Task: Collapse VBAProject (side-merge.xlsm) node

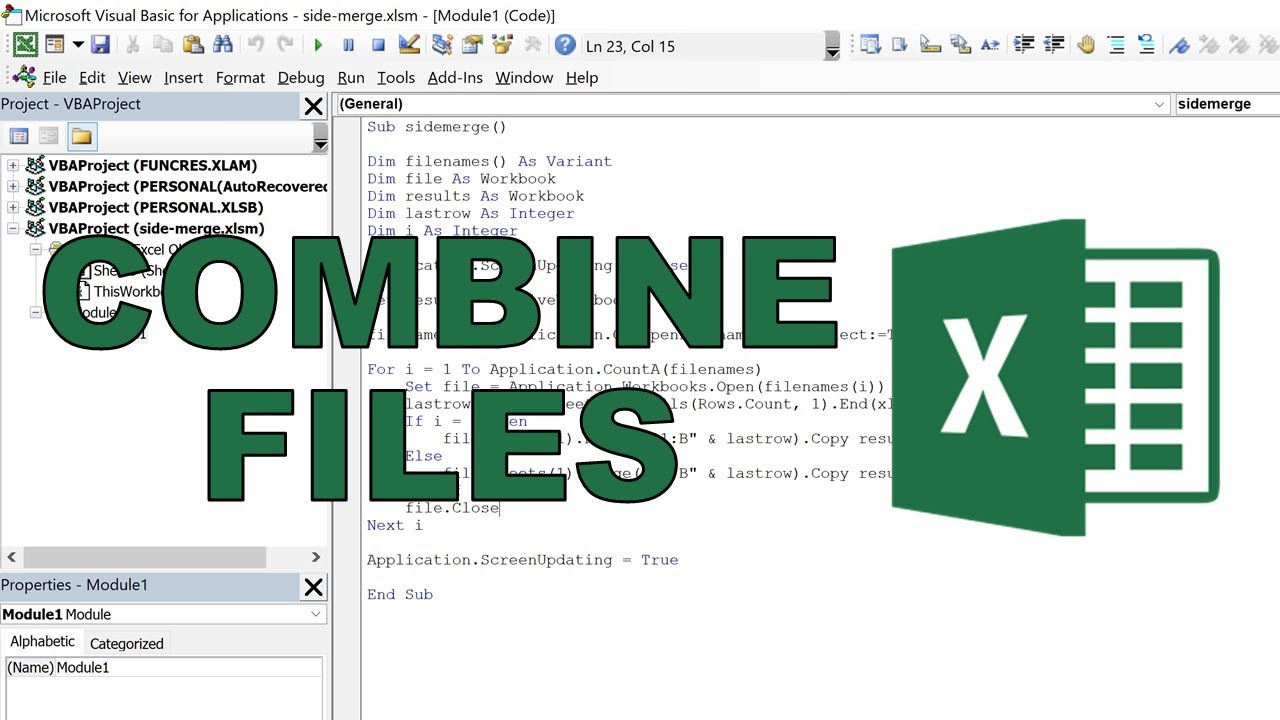Action: [13, 228]
